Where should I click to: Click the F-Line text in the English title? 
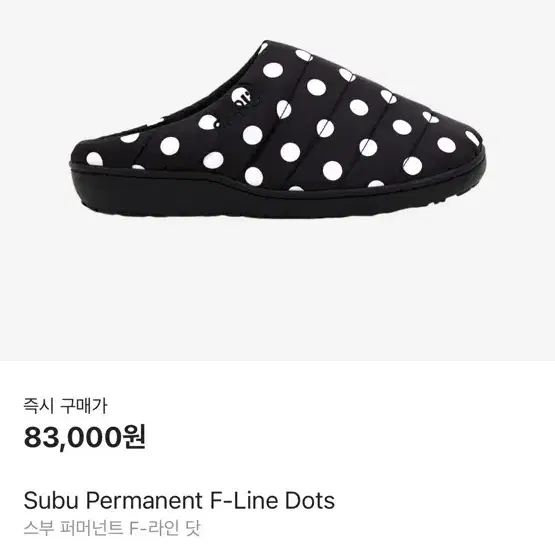(x=244, y=500)
